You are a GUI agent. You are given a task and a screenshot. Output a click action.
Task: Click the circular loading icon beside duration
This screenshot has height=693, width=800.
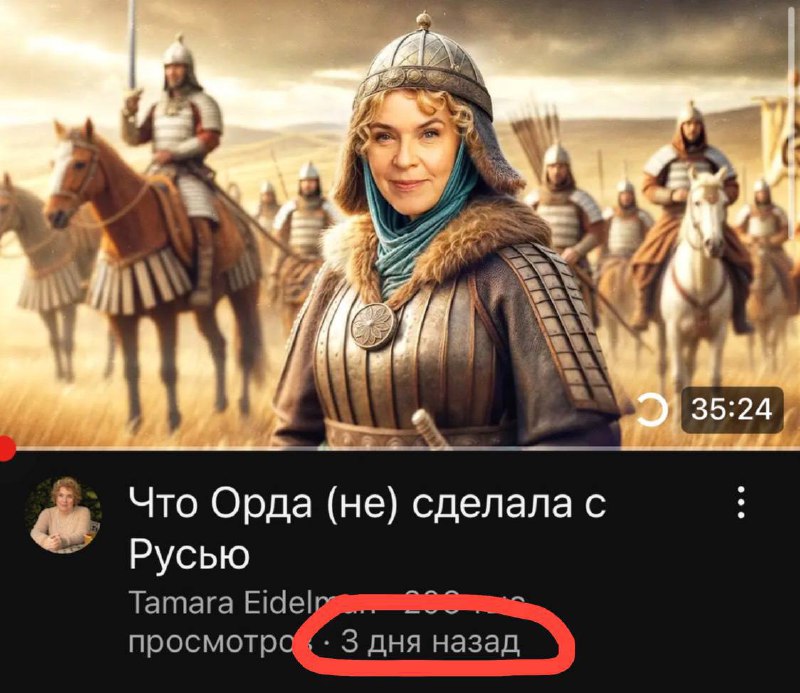pos(653,410)
